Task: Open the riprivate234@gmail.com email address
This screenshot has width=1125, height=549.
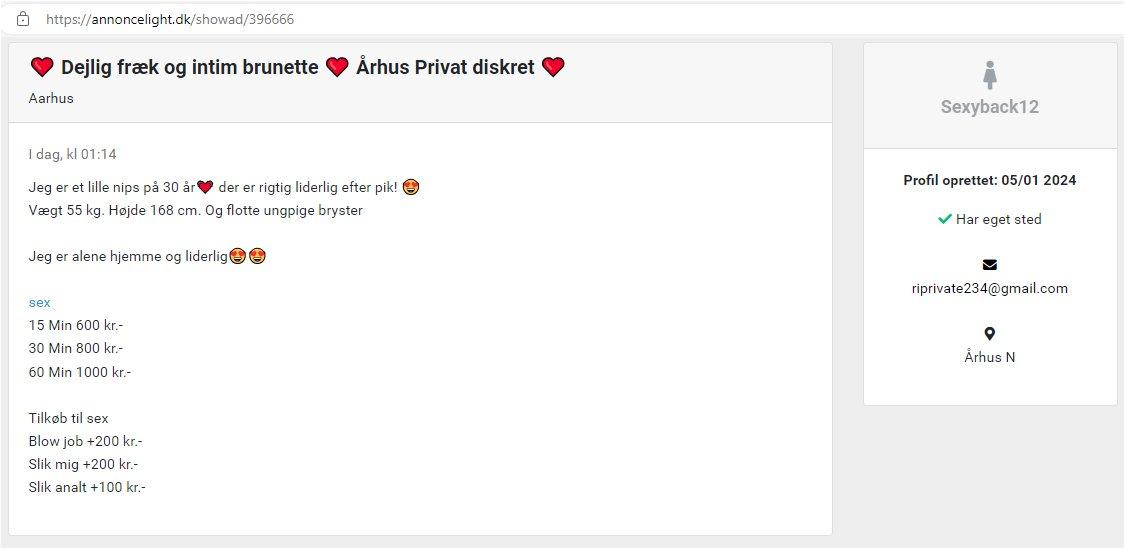Action: pos(989,288)
